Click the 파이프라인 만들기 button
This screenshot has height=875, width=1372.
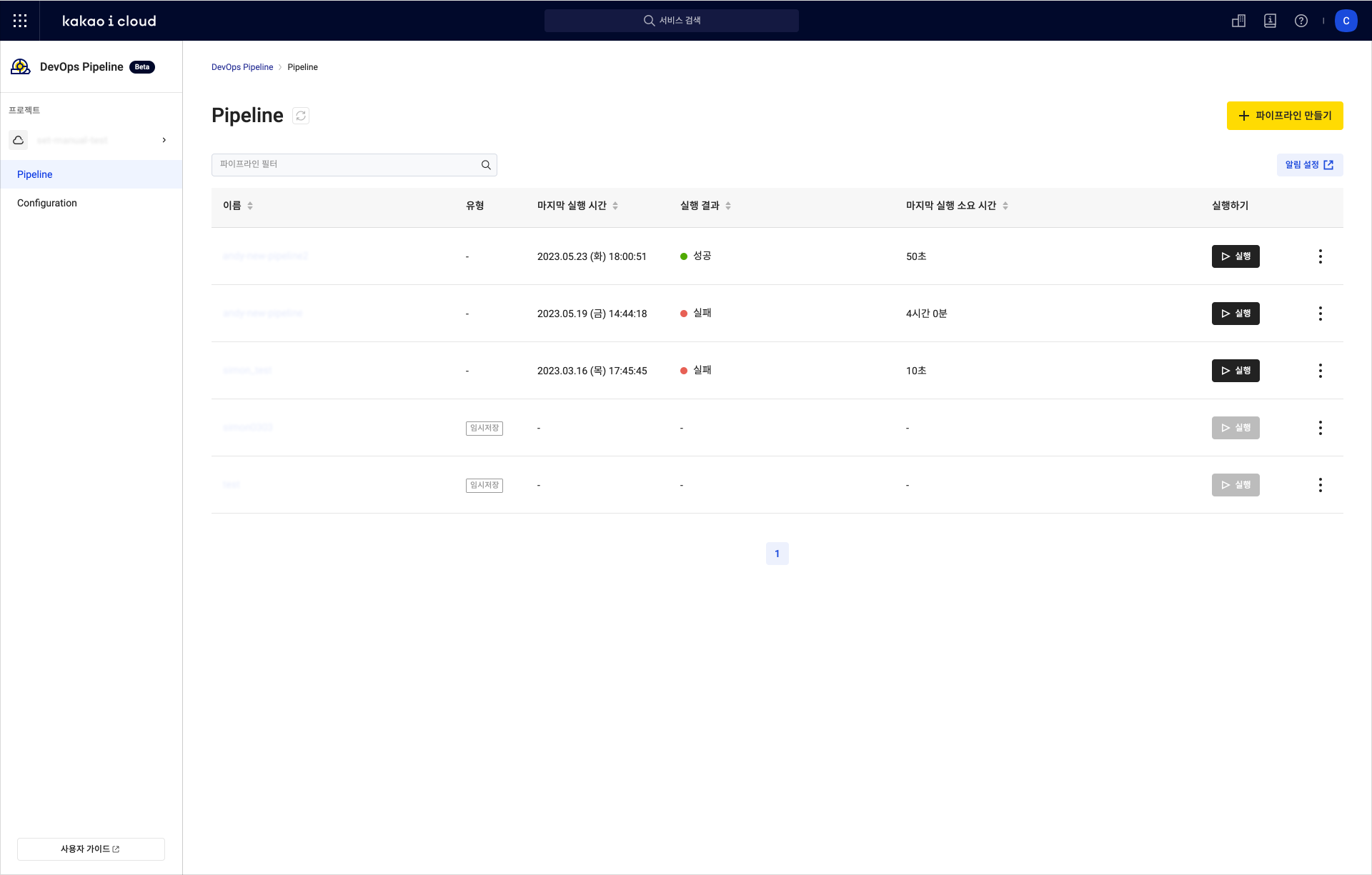1285,116
